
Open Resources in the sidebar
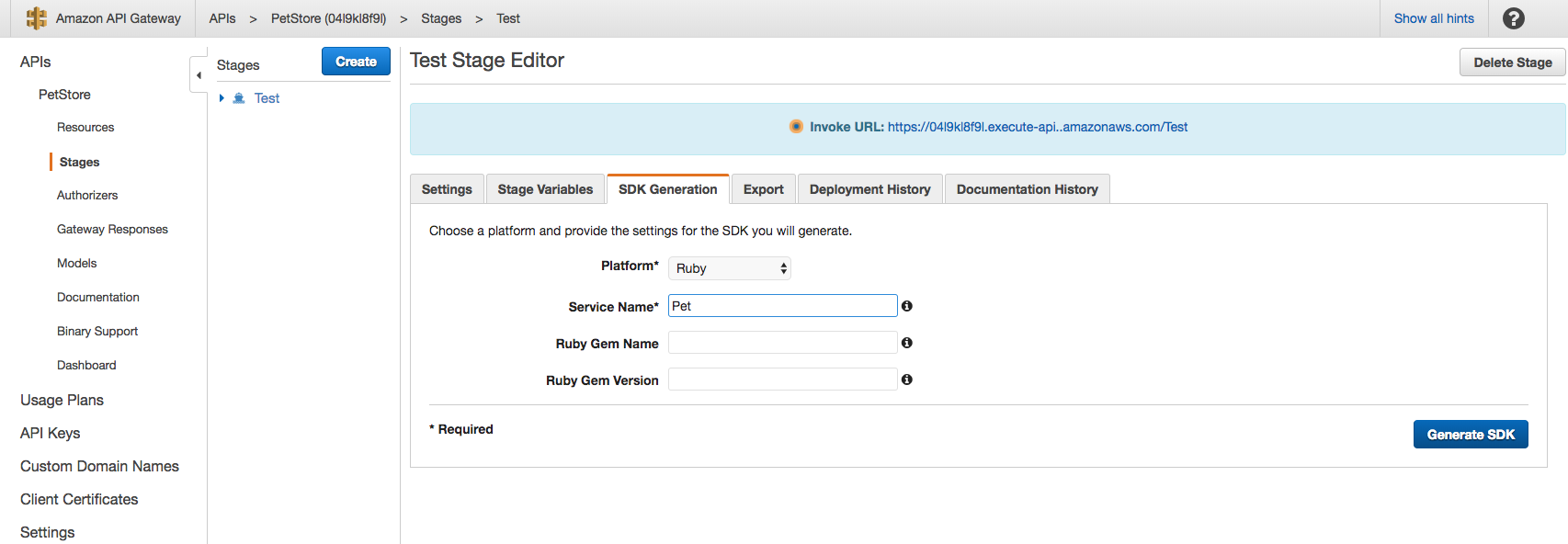click(x=85, y=128)
